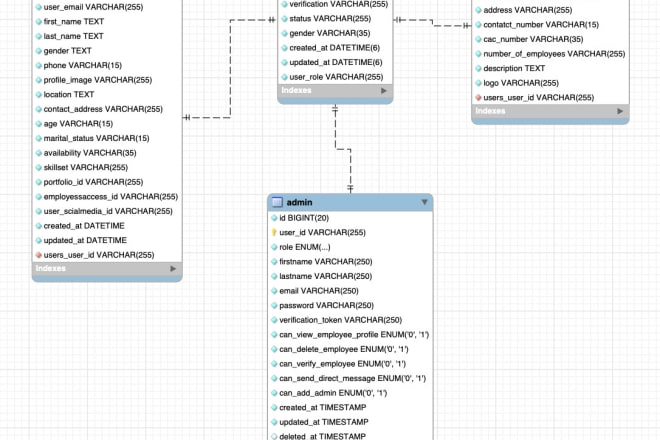The image size is (660, 440).
Task: Select the availability VARCHAR(35) column
Action: click(x=90, y=153)
